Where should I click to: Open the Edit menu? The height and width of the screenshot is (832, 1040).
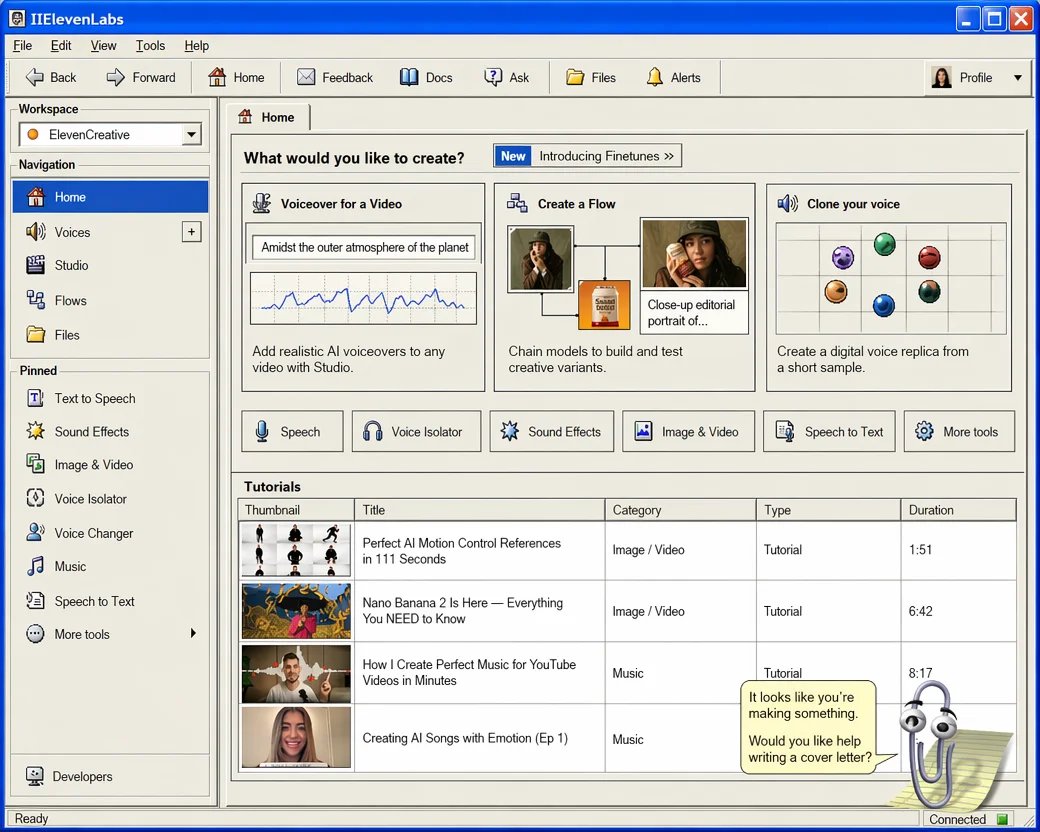point(61,46)
